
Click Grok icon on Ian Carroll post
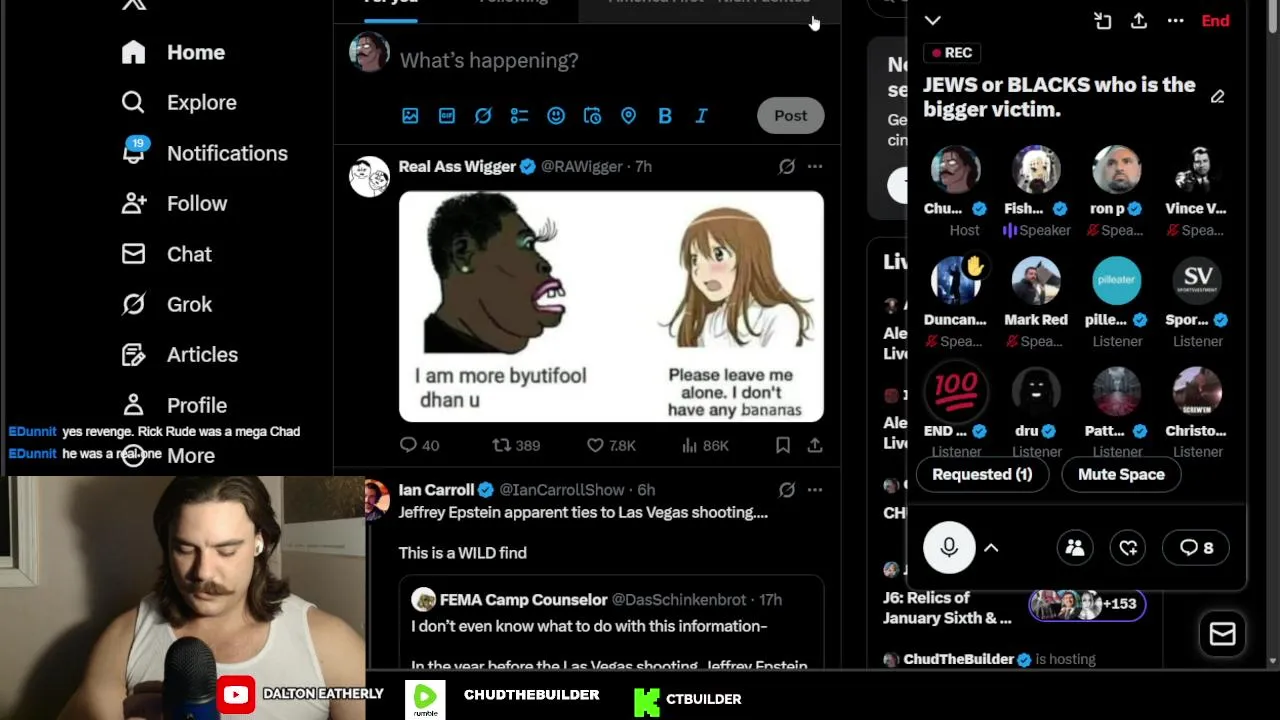coord(787,490)
